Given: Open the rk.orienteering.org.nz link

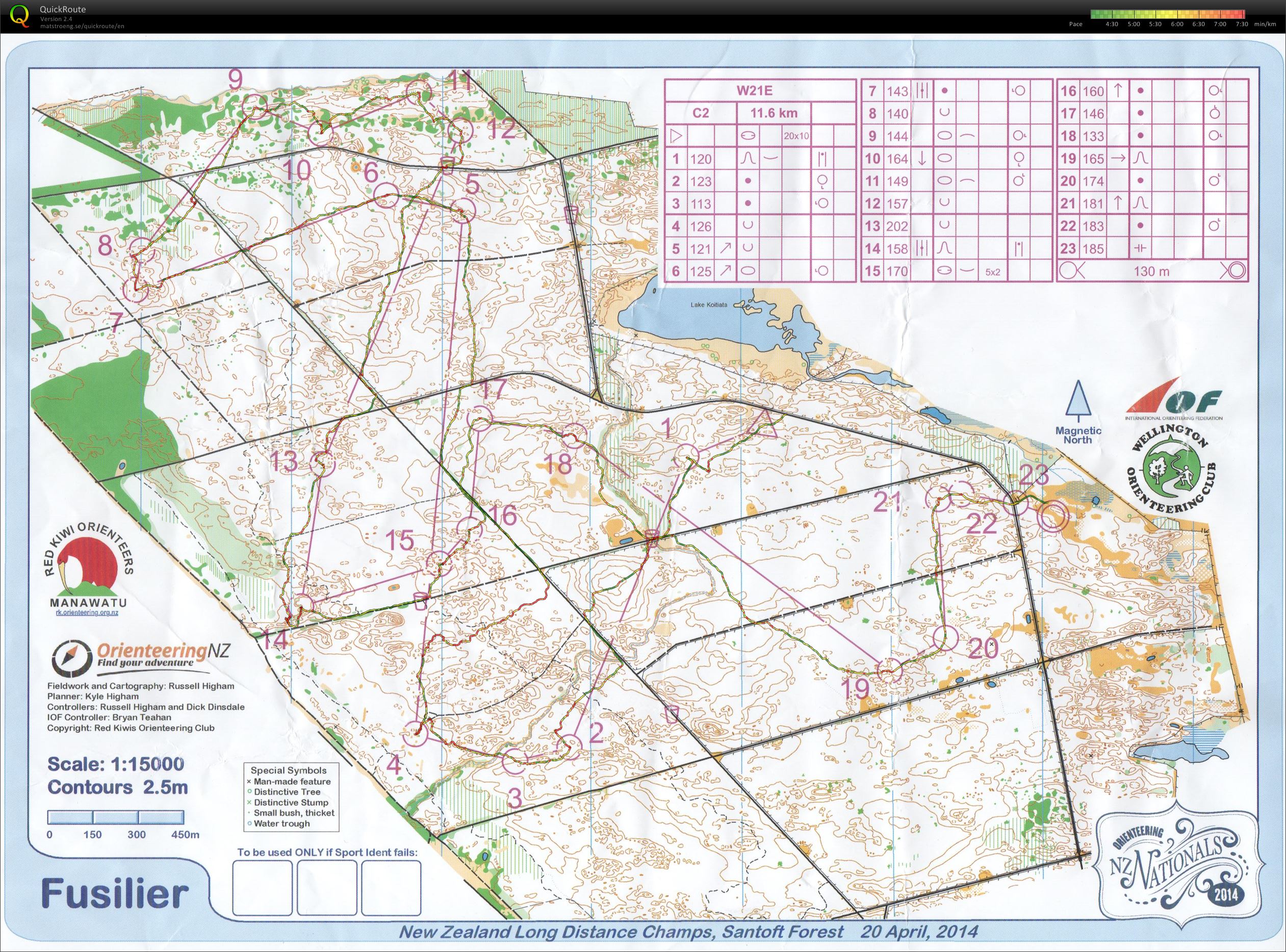Looking at the screenshot, I should click(x=87, y=613).
